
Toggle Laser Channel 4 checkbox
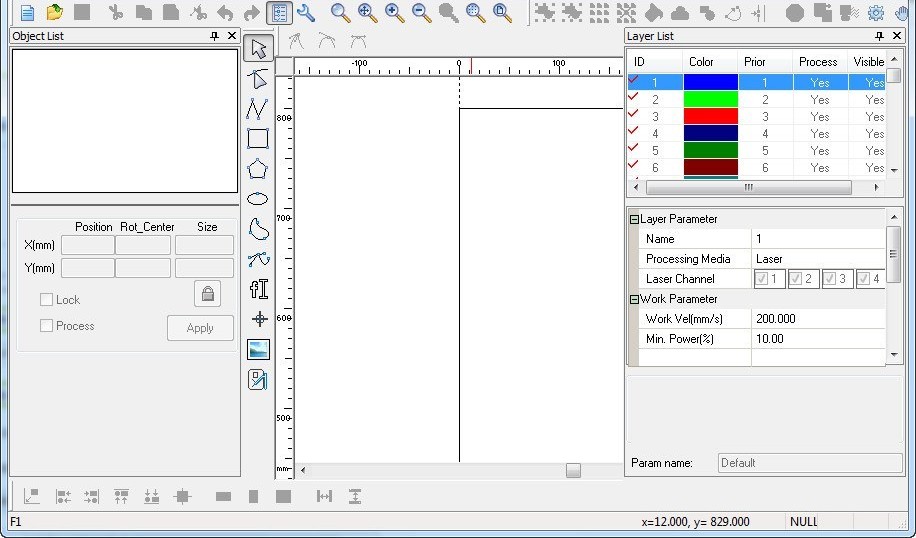coord(863,279)
